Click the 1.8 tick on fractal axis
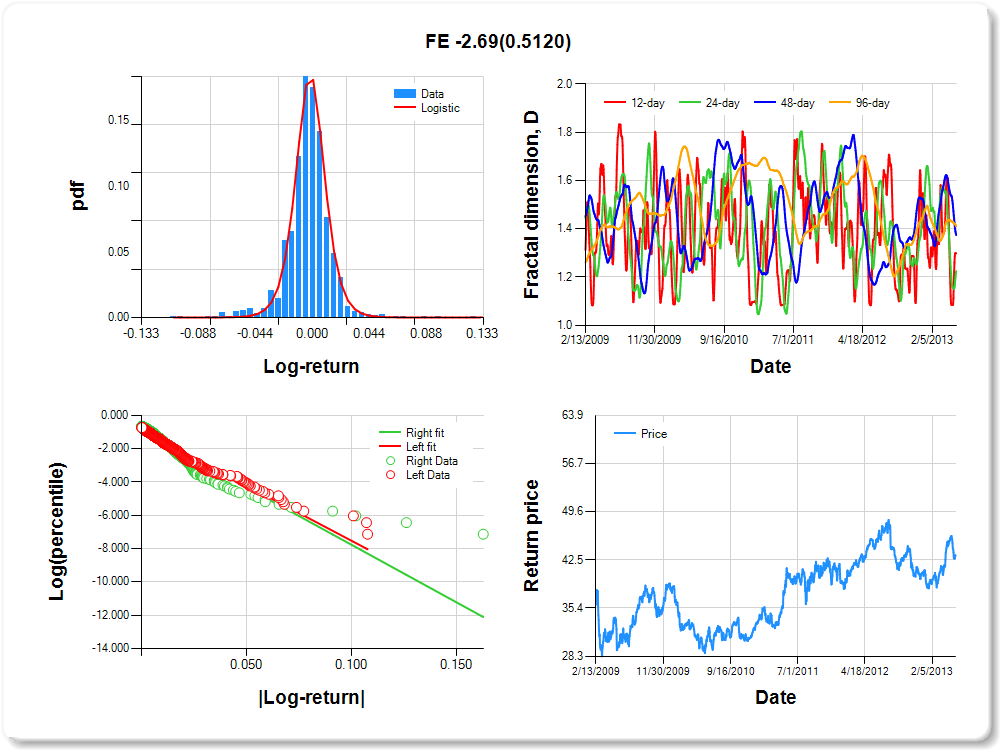Screen dimensions: 1000x750 564,132
